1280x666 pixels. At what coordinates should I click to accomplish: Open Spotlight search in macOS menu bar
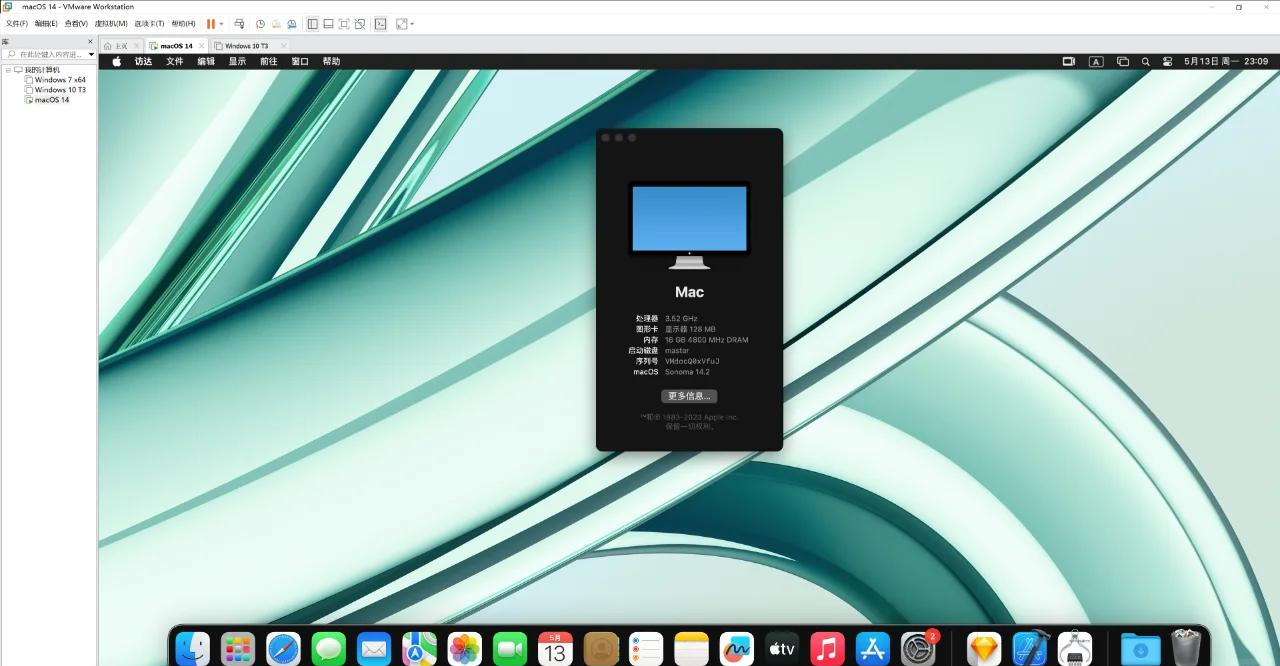(x=1146, y=61)
